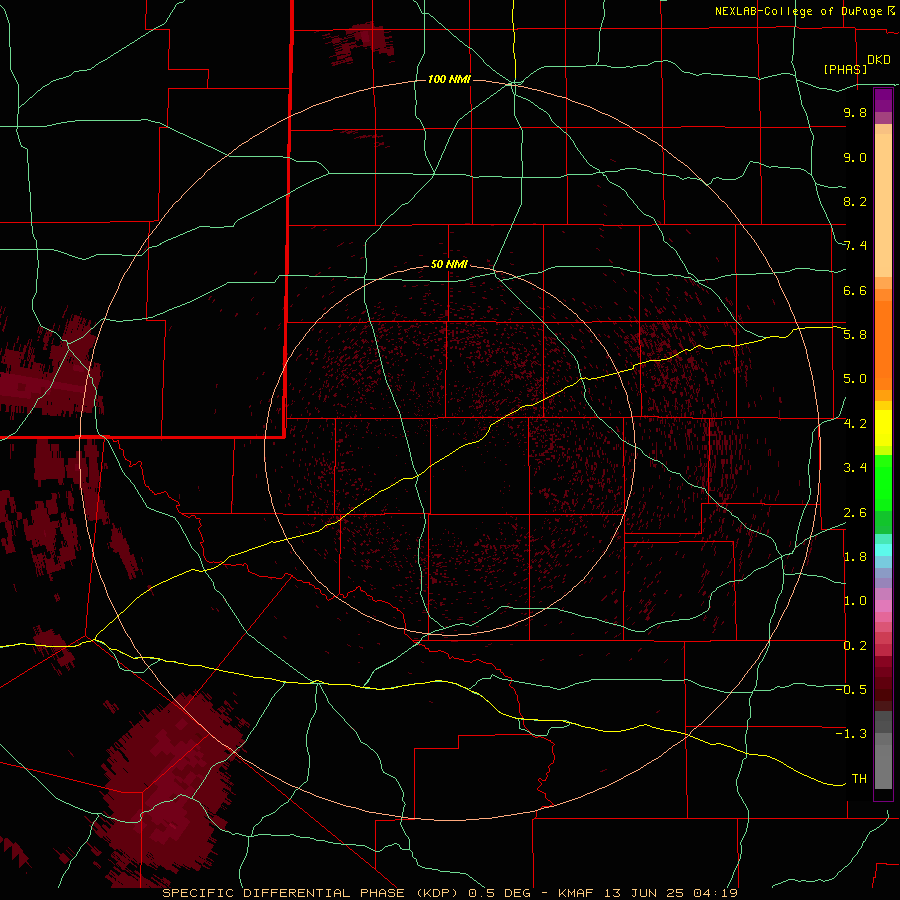Viewport: 900px width, 900px height.
Task: Select the 9.8 value on the color scale
Action: tap(855, 112)
